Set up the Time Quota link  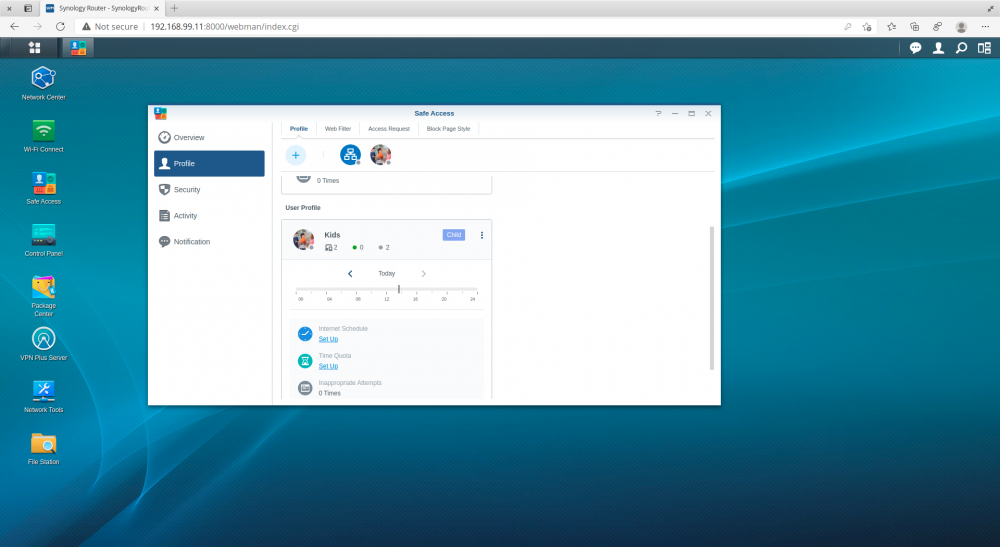(328, 367)
